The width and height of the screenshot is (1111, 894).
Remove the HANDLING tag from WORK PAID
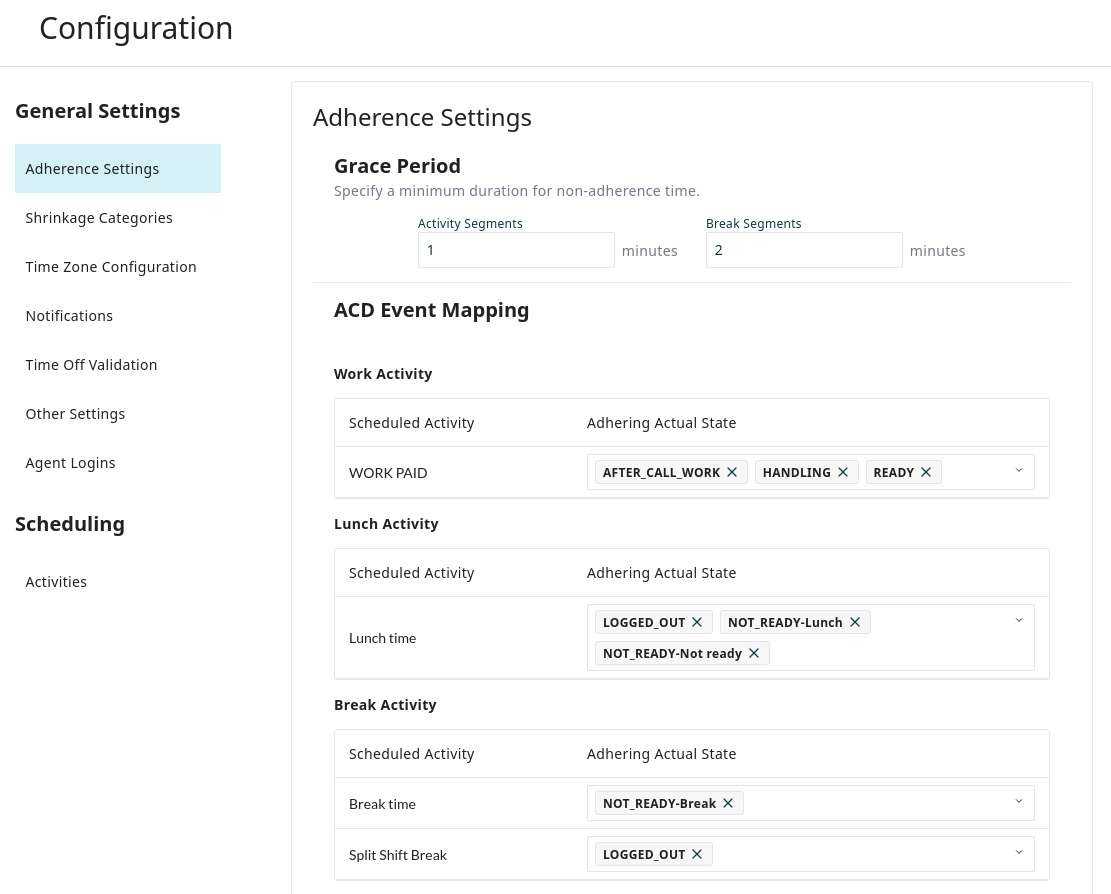[843, 472]
